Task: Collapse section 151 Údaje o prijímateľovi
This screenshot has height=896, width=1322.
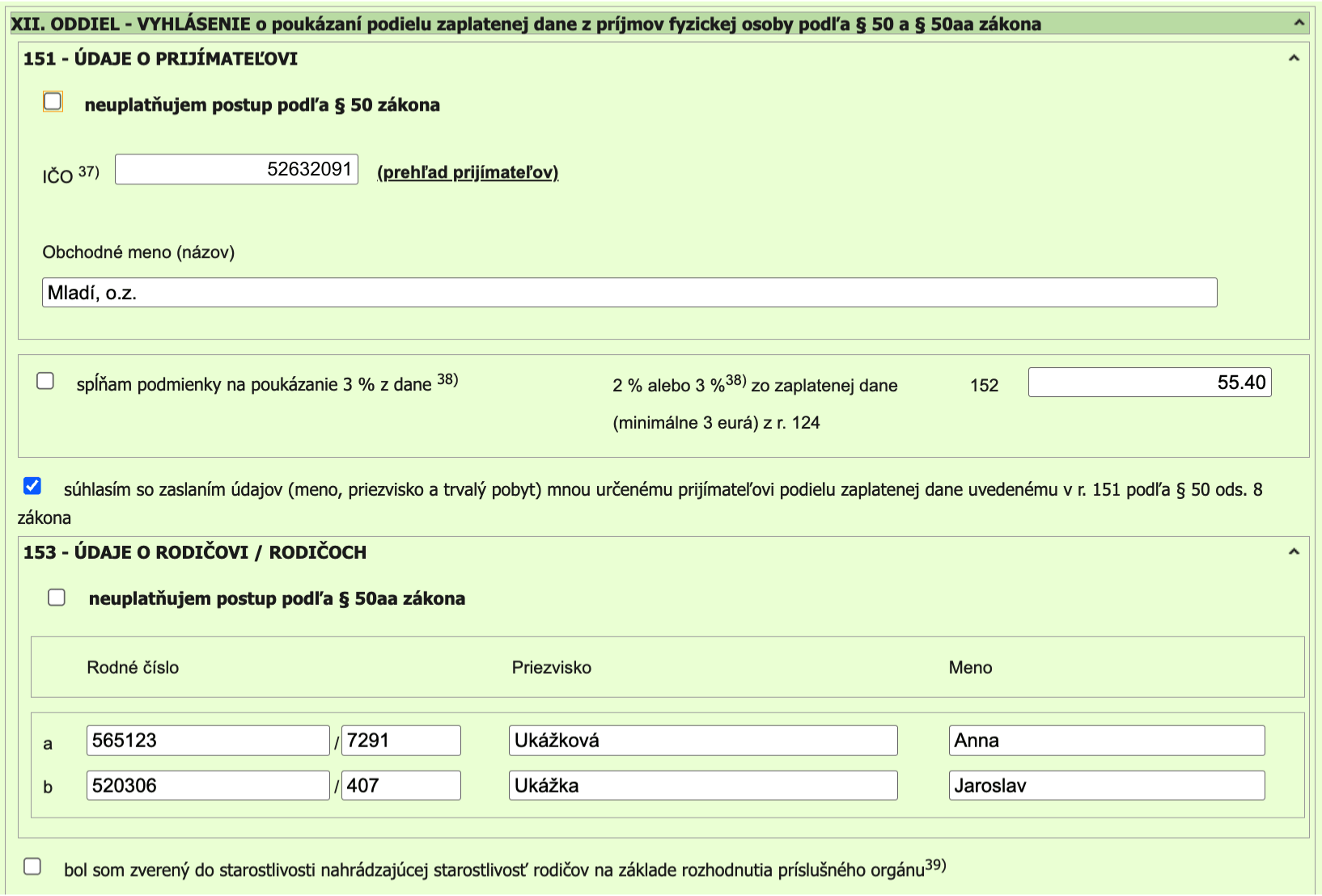Action: point(1294,58)
